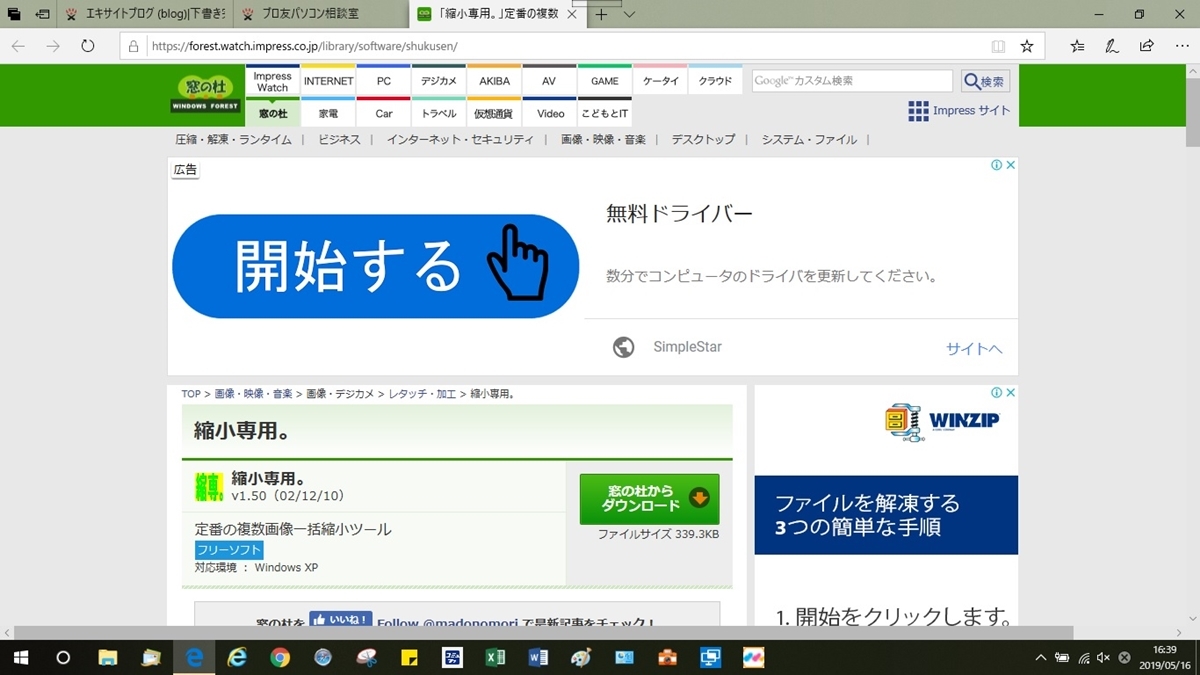
Task: Open Sticky Notes from taskbar
Action: coord(409,657)
